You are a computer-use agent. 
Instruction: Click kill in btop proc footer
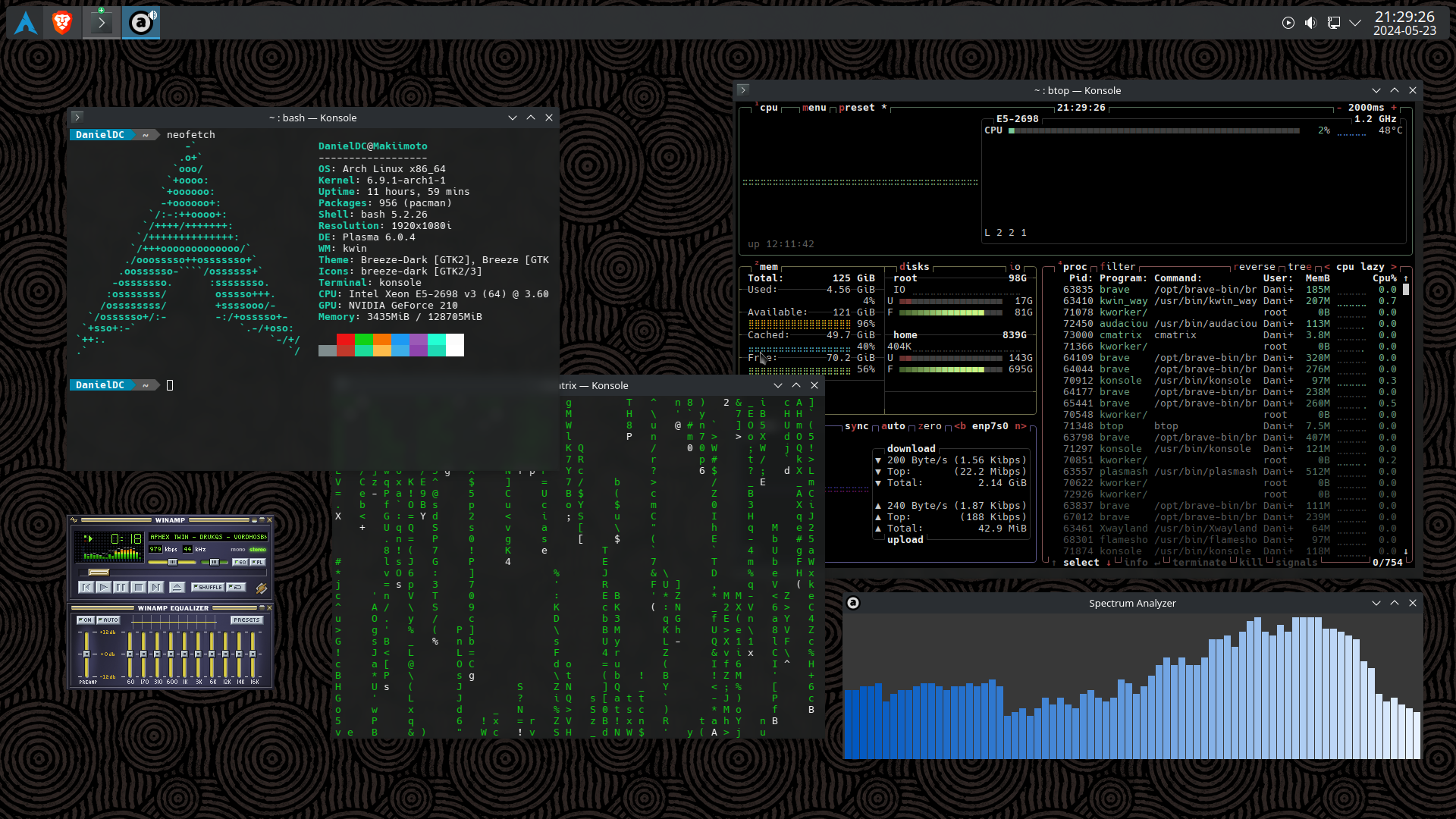click(x=1251, y=563)
